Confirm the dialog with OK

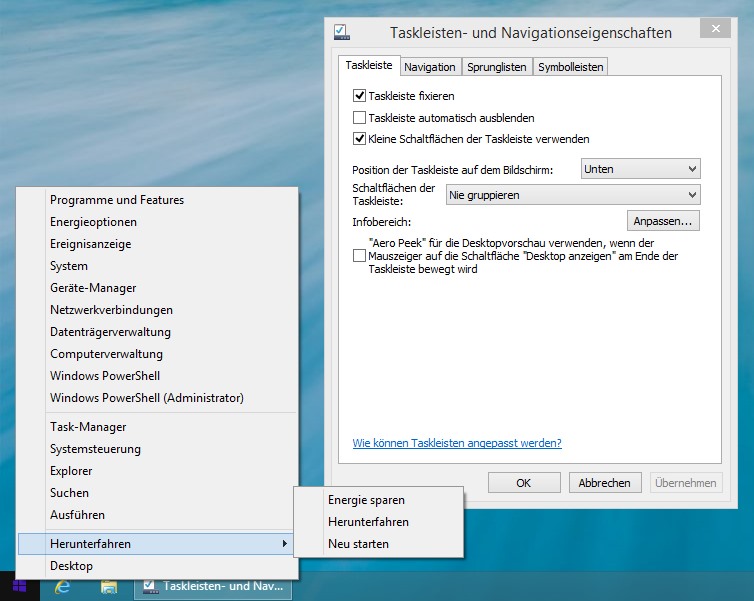coord(524,483)
